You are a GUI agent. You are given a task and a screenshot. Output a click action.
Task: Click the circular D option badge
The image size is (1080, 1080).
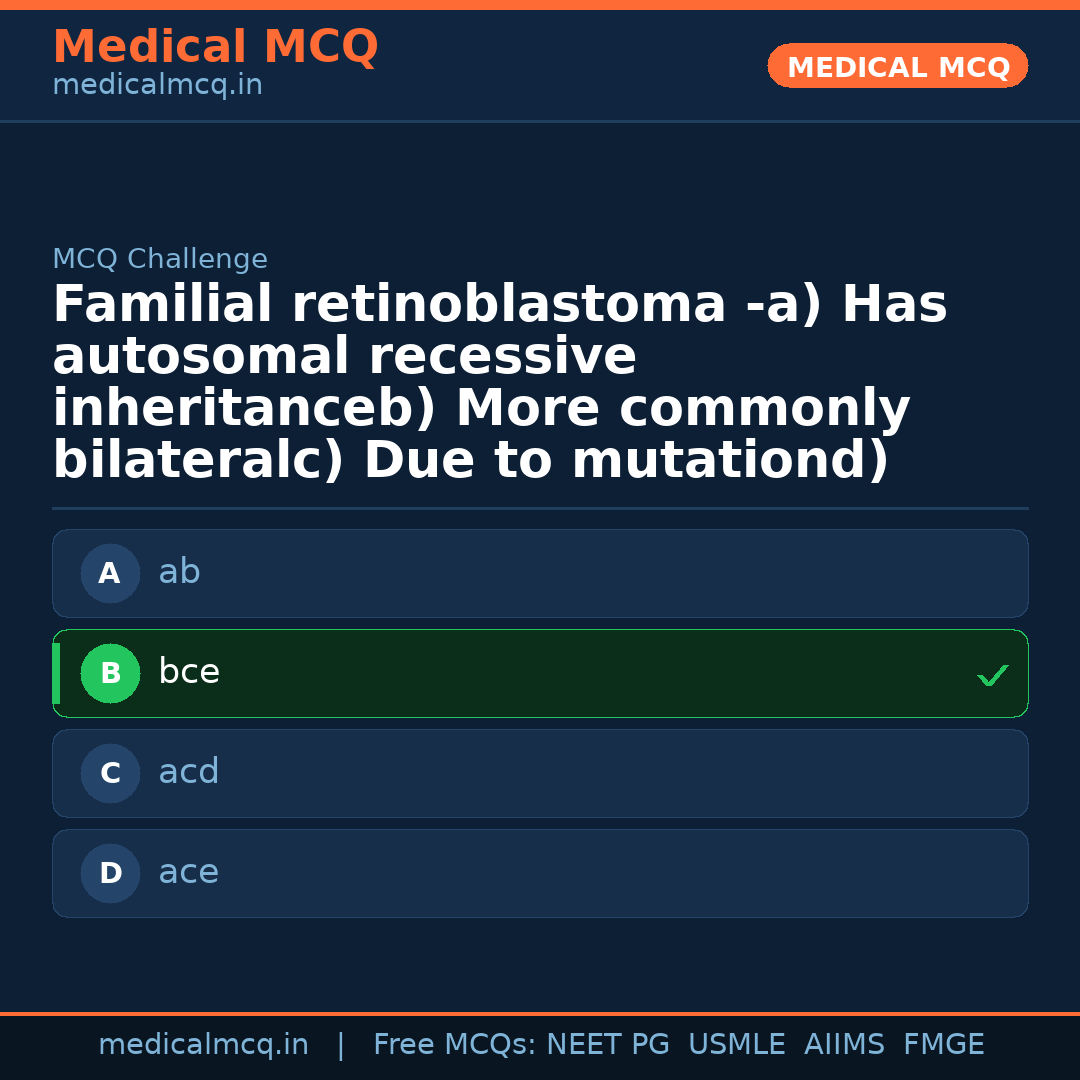point(110,873)
